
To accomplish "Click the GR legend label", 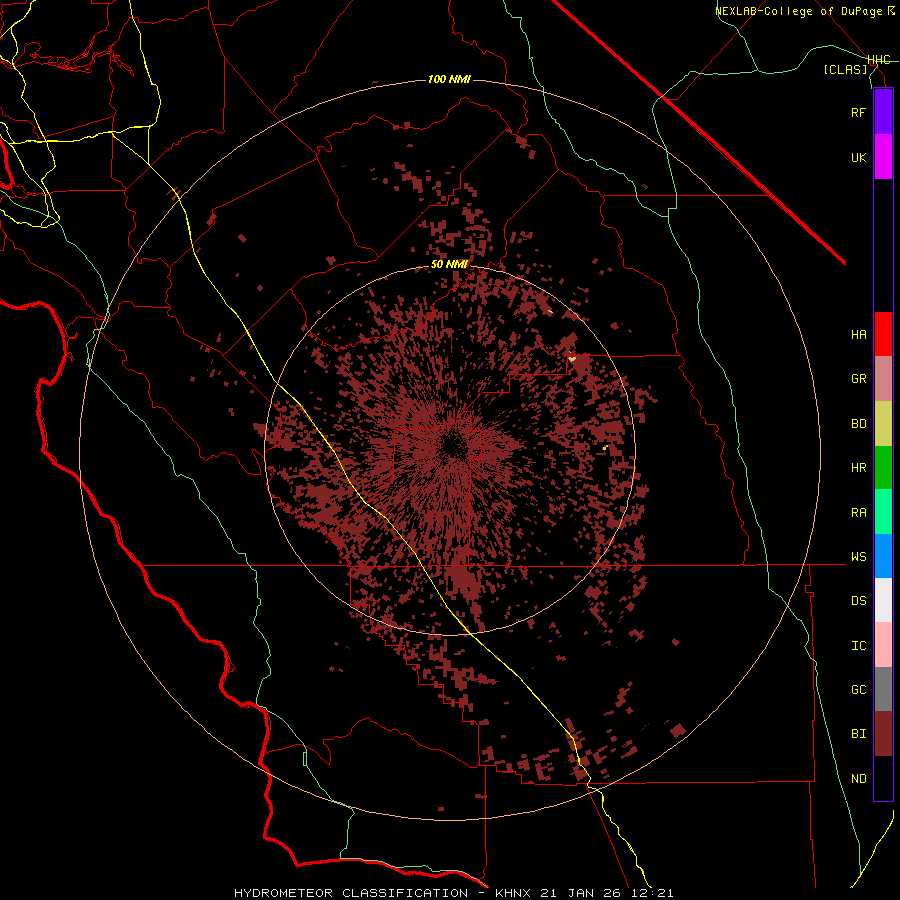I will (x=858, y=379).
